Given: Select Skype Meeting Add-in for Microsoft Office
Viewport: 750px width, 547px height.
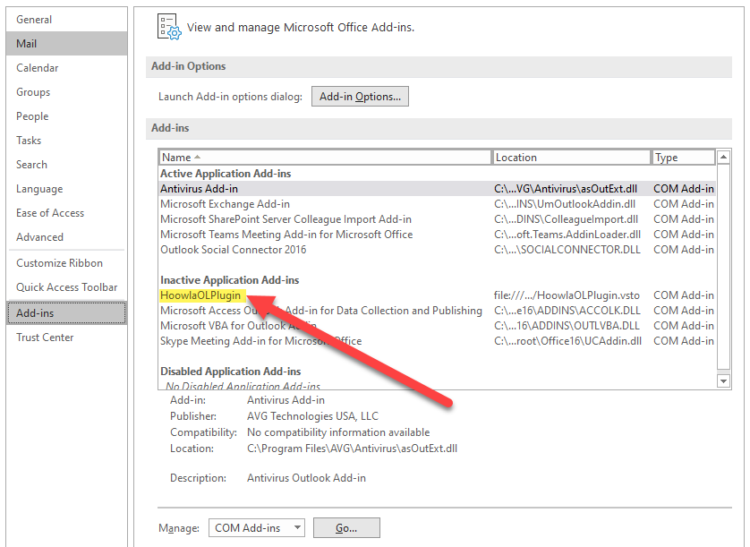Looking at the screenshot, I should (261, 341).
